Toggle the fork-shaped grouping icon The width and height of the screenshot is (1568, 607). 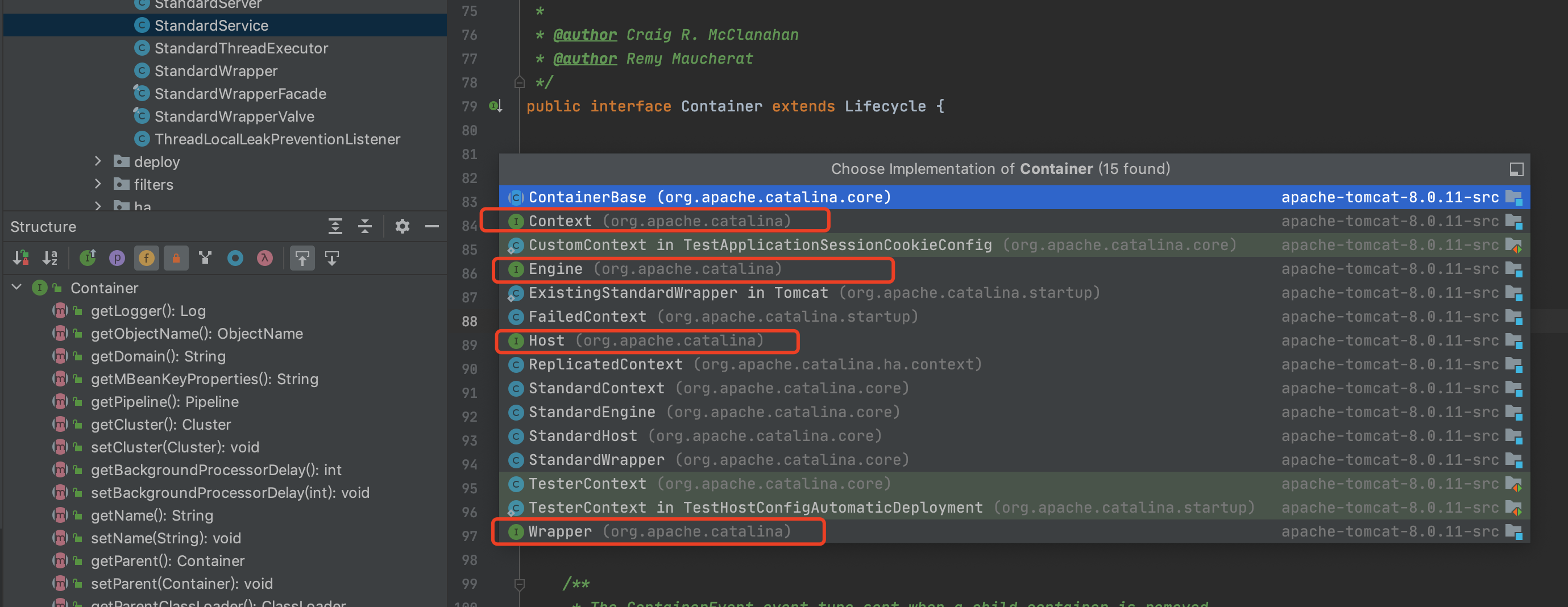pos(205,258)
